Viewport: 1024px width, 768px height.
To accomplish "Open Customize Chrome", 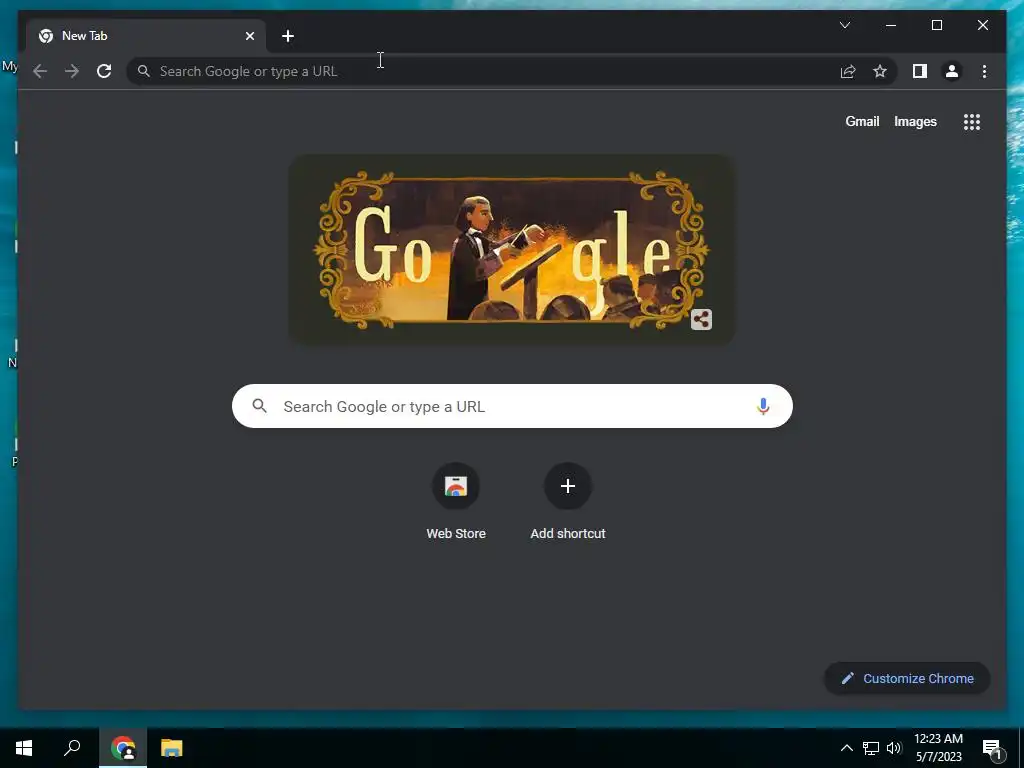I will point(907,679).
